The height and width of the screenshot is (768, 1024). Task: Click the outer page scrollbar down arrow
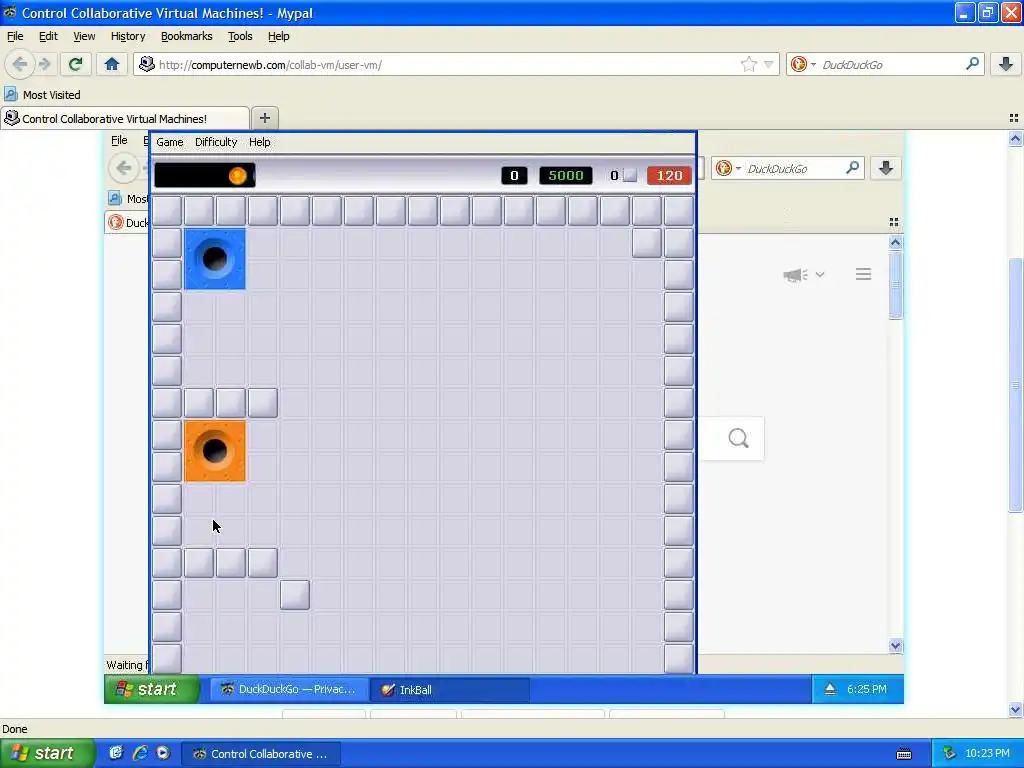1015,709
